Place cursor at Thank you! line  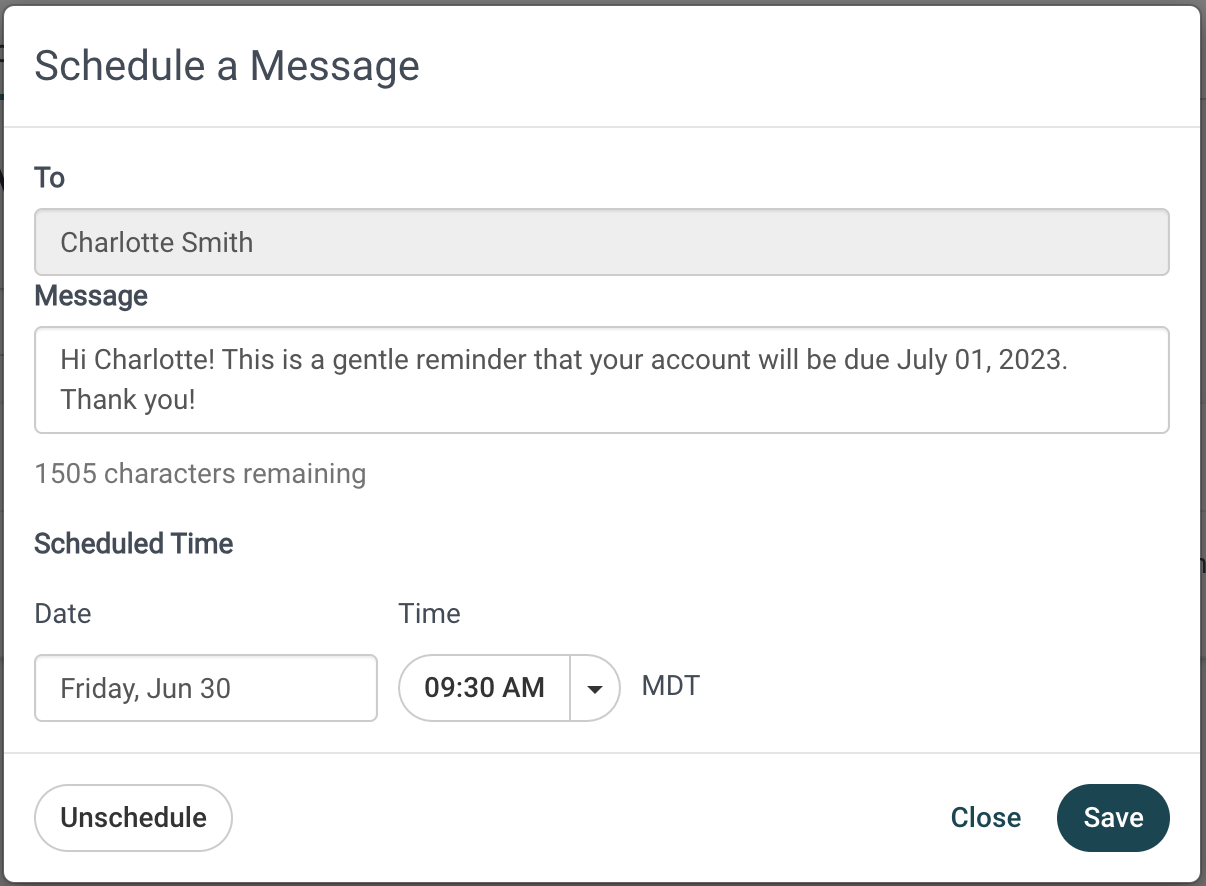click(128, 400)
